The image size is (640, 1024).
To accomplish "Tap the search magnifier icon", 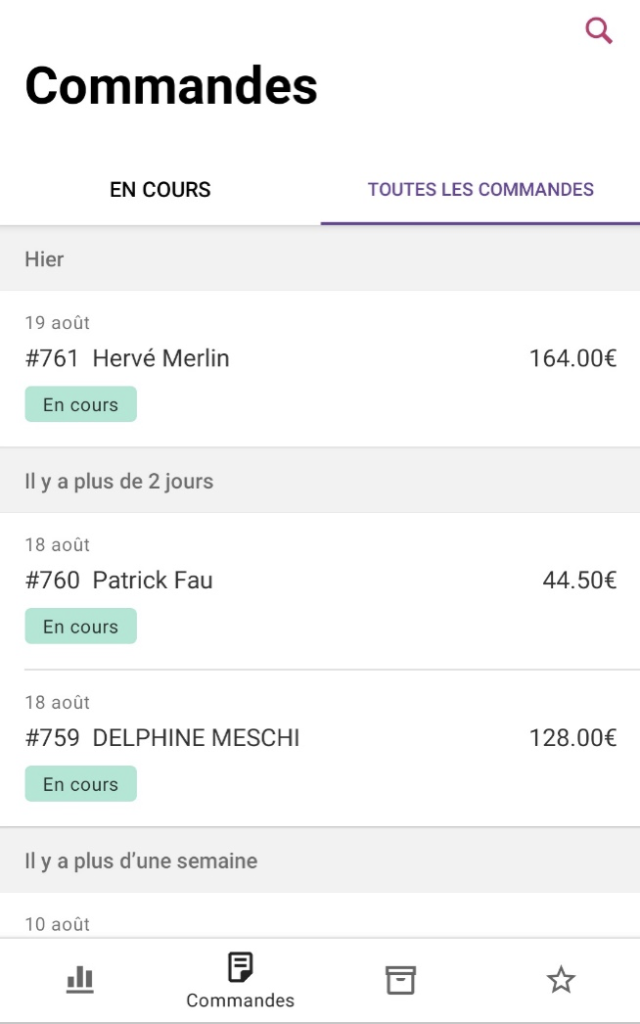I will (598, 31).
